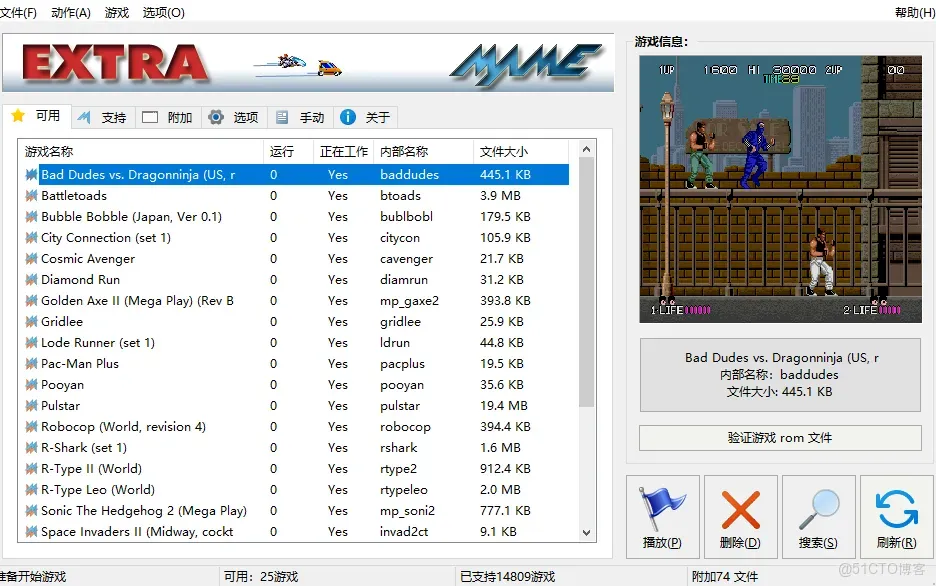Screen dimensions: 936x586
Task: Click the MAME icon beside Bubble Bobble
Action: point(32,217)
